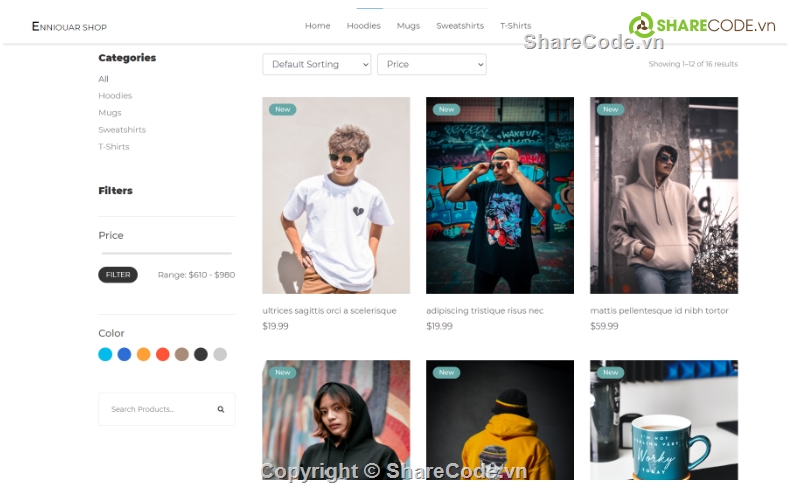Pick the light gray color swatch
The image size is (787, 496).
(220, 354)
